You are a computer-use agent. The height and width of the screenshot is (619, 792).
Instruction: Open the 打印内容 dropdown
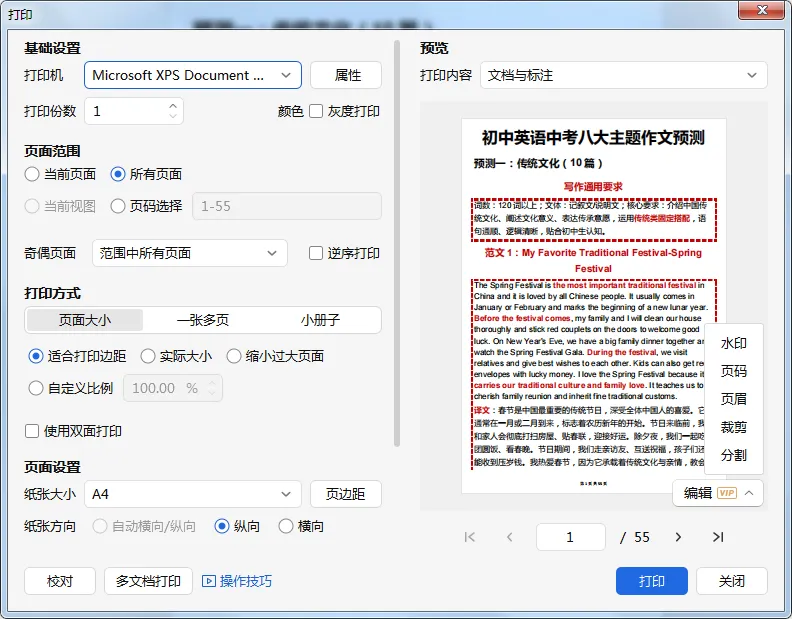point(624,75)
